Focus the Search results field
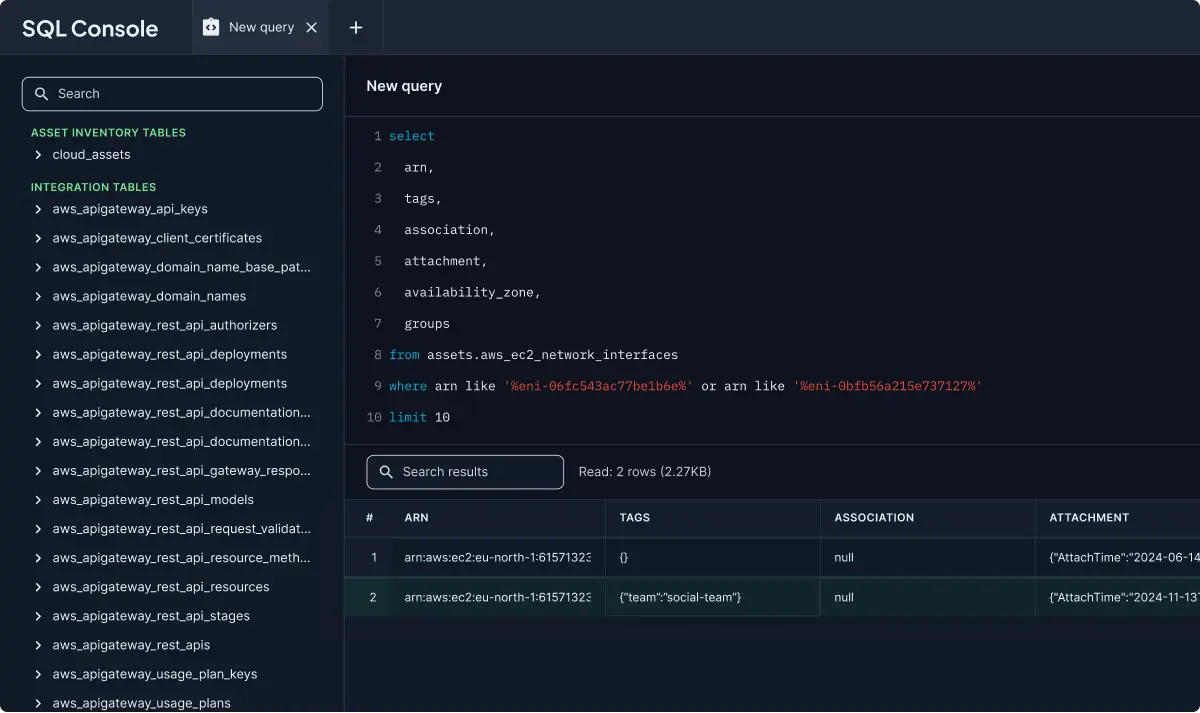 coord(465,472)
